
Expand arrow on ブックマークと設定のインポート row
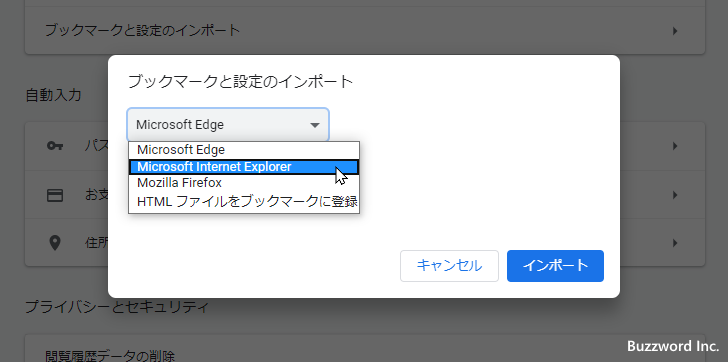point(675,31)
